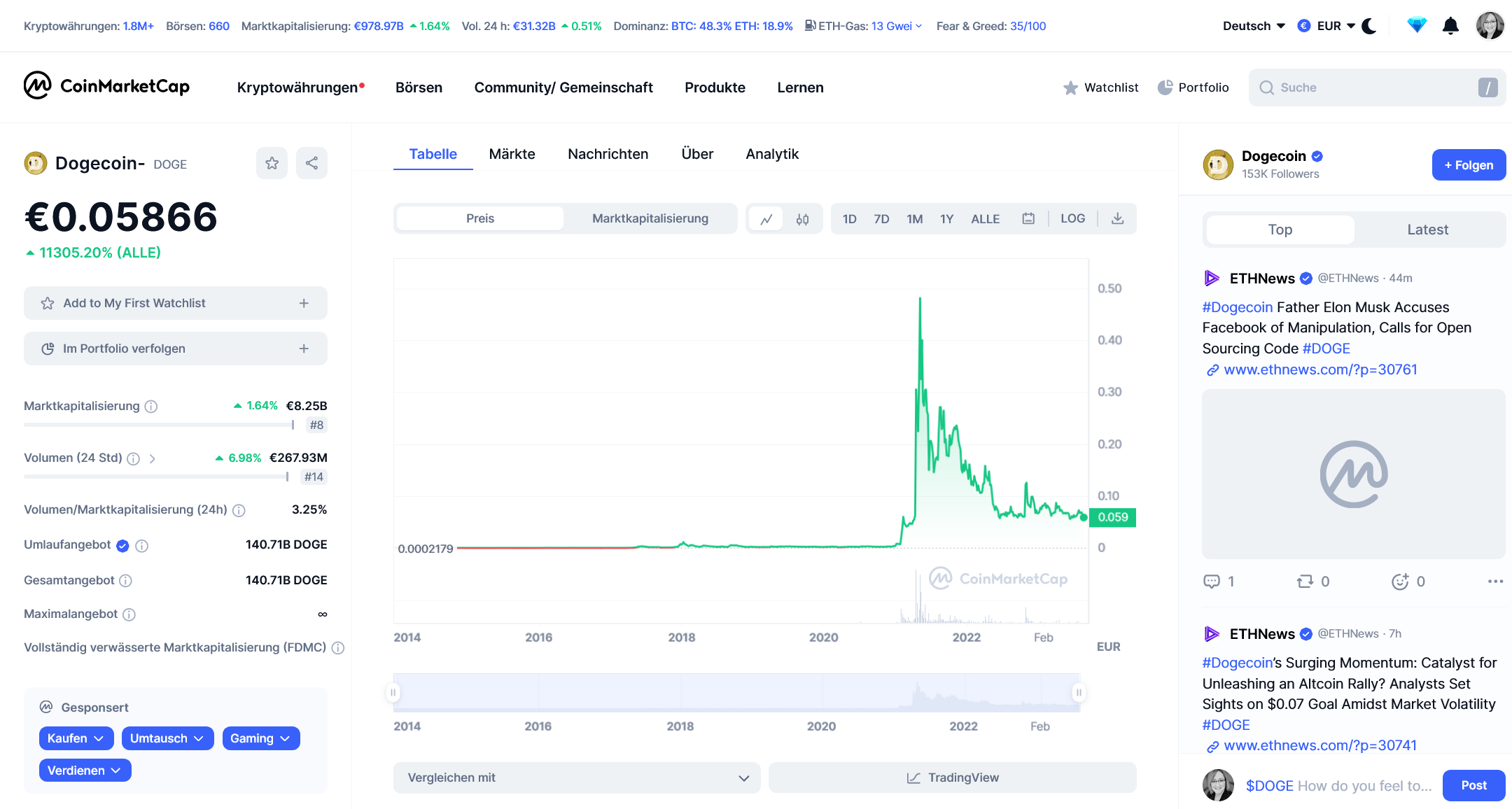
Task: Expand the Kaufen sponsored dropdown
Action: [76, 738]
